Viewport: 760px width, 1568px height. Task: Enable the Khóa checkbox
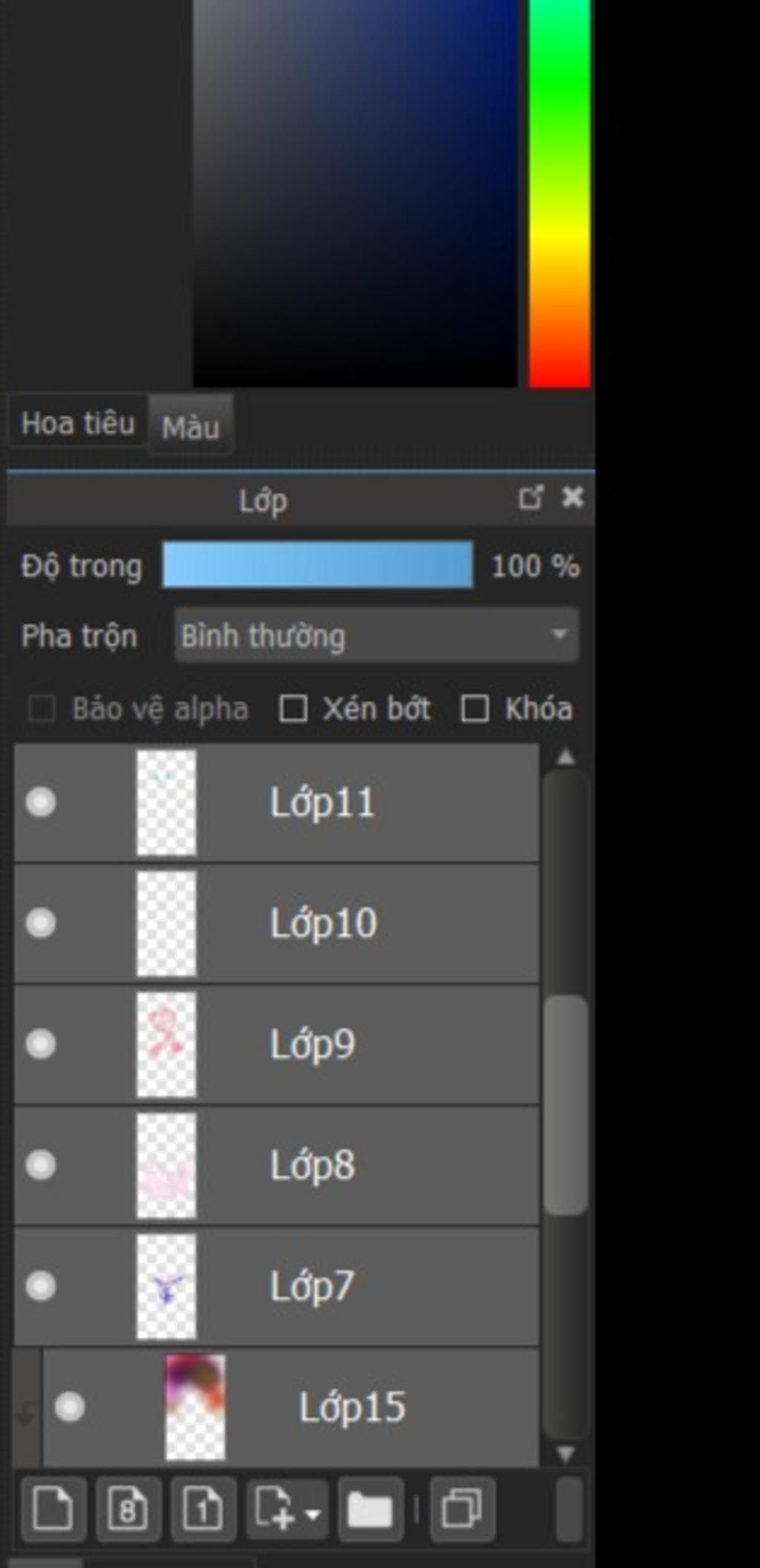[x=475, y=709]
